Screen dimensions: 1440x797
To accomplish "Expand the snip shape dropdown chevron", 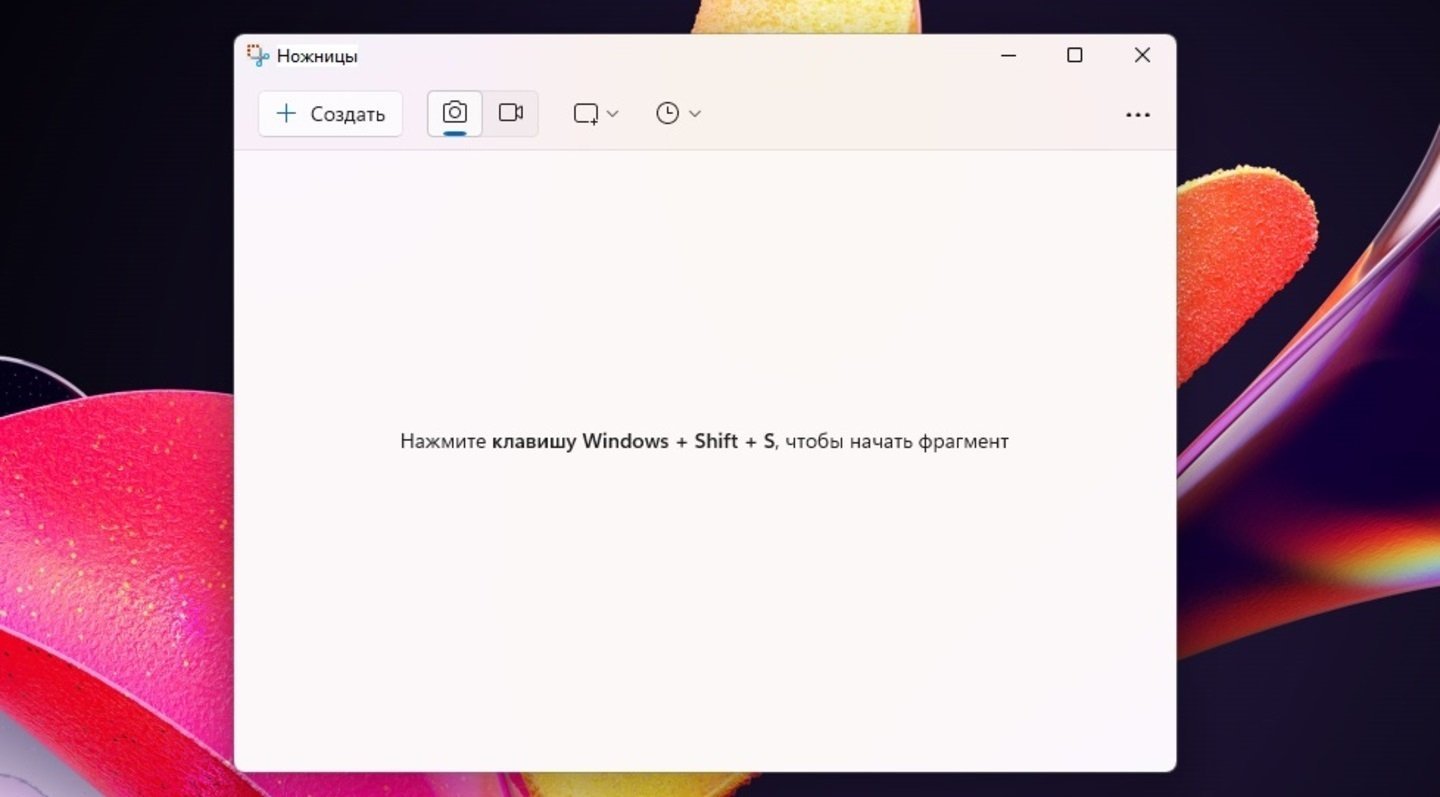I will pyautogui.click(x=613, y=114).
